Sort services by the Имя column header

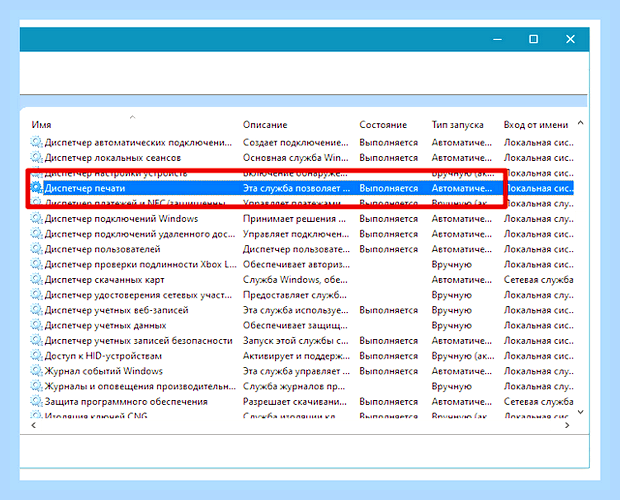(42, 125)
